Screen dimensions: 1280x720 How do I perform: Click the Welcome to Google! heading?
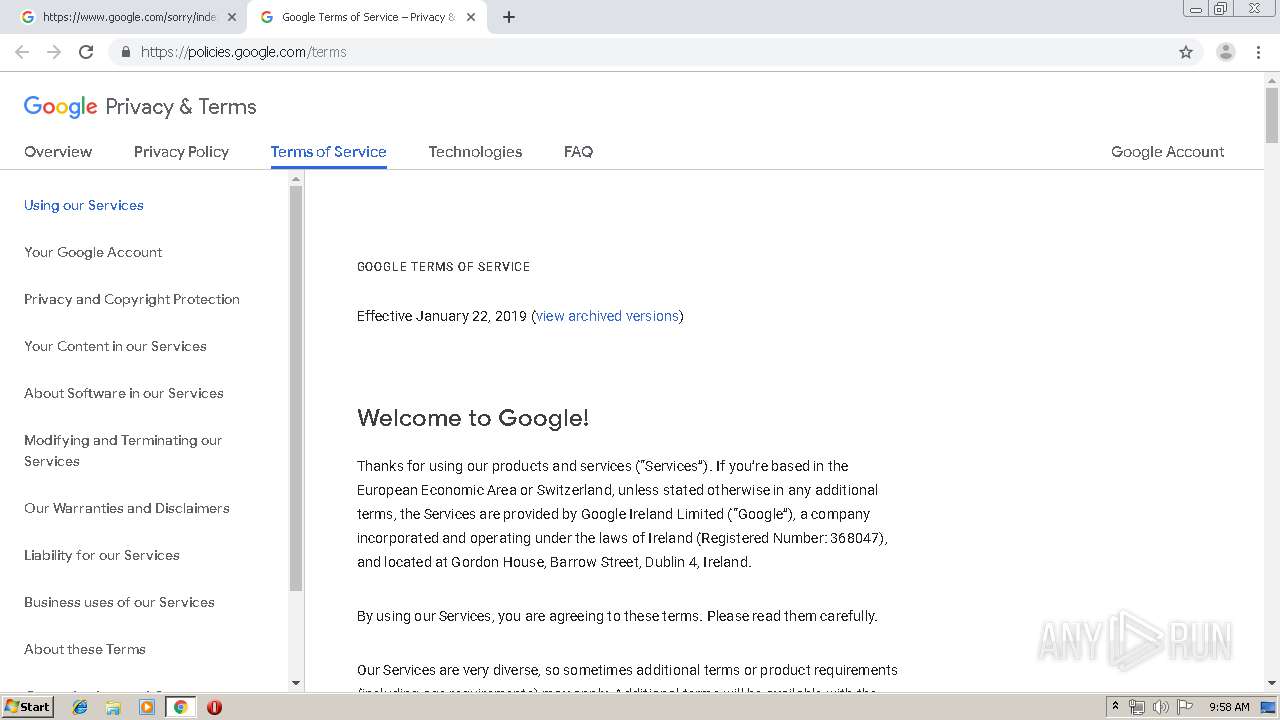[473, 418]
